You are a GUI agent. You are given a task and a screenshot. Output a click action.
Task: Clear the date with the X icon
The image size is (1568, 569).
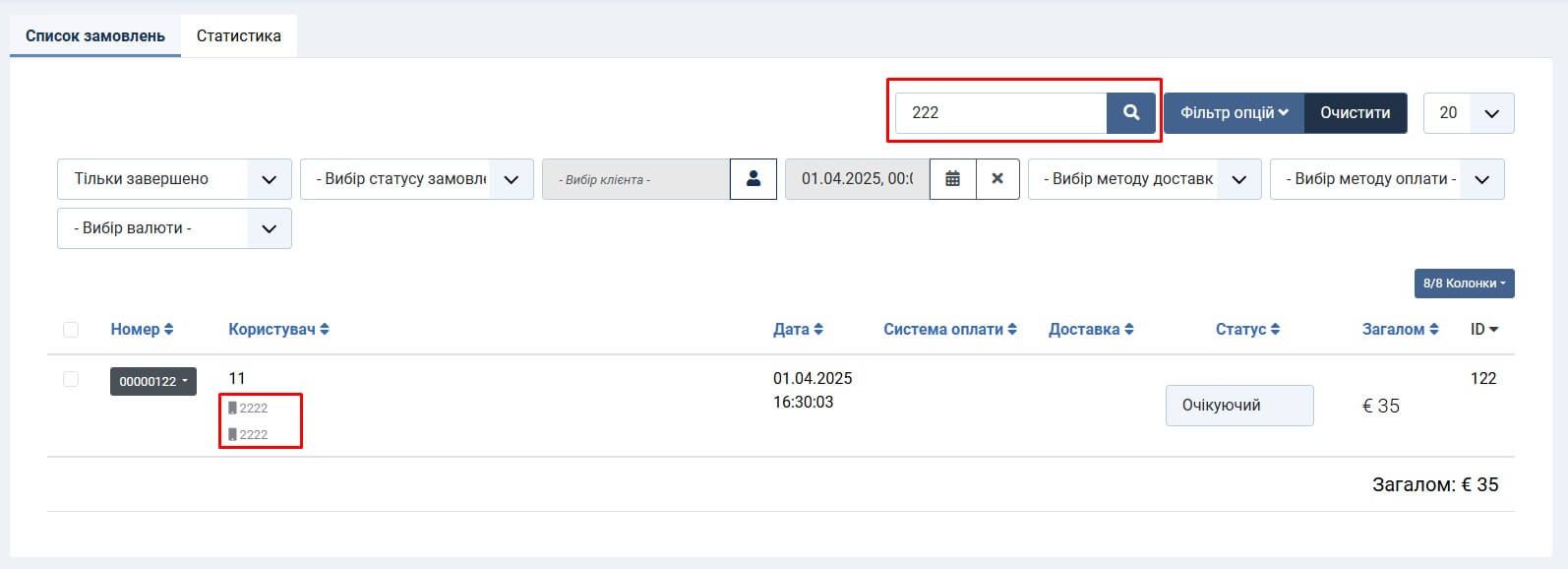(x=997, y=179)
